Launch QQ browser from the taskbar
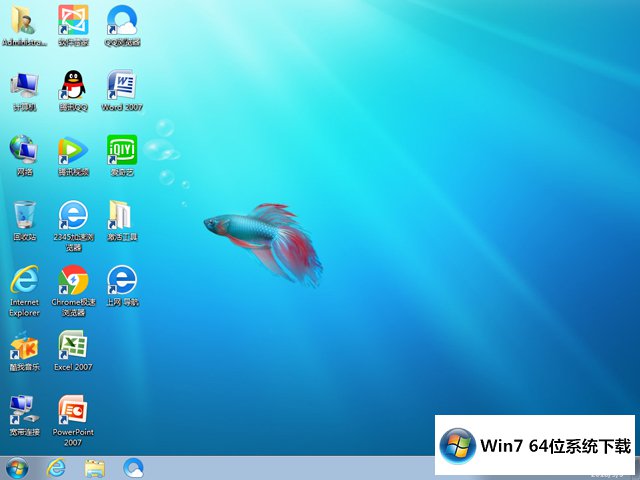 [x=133, y=468]
